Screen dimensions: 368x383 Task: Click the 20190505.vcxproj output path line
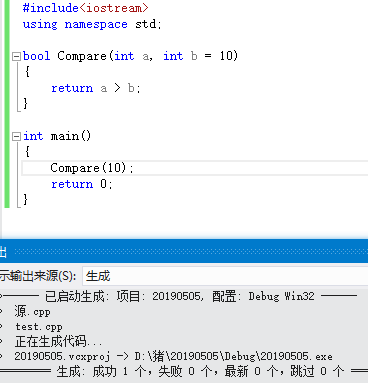[173, 356]
